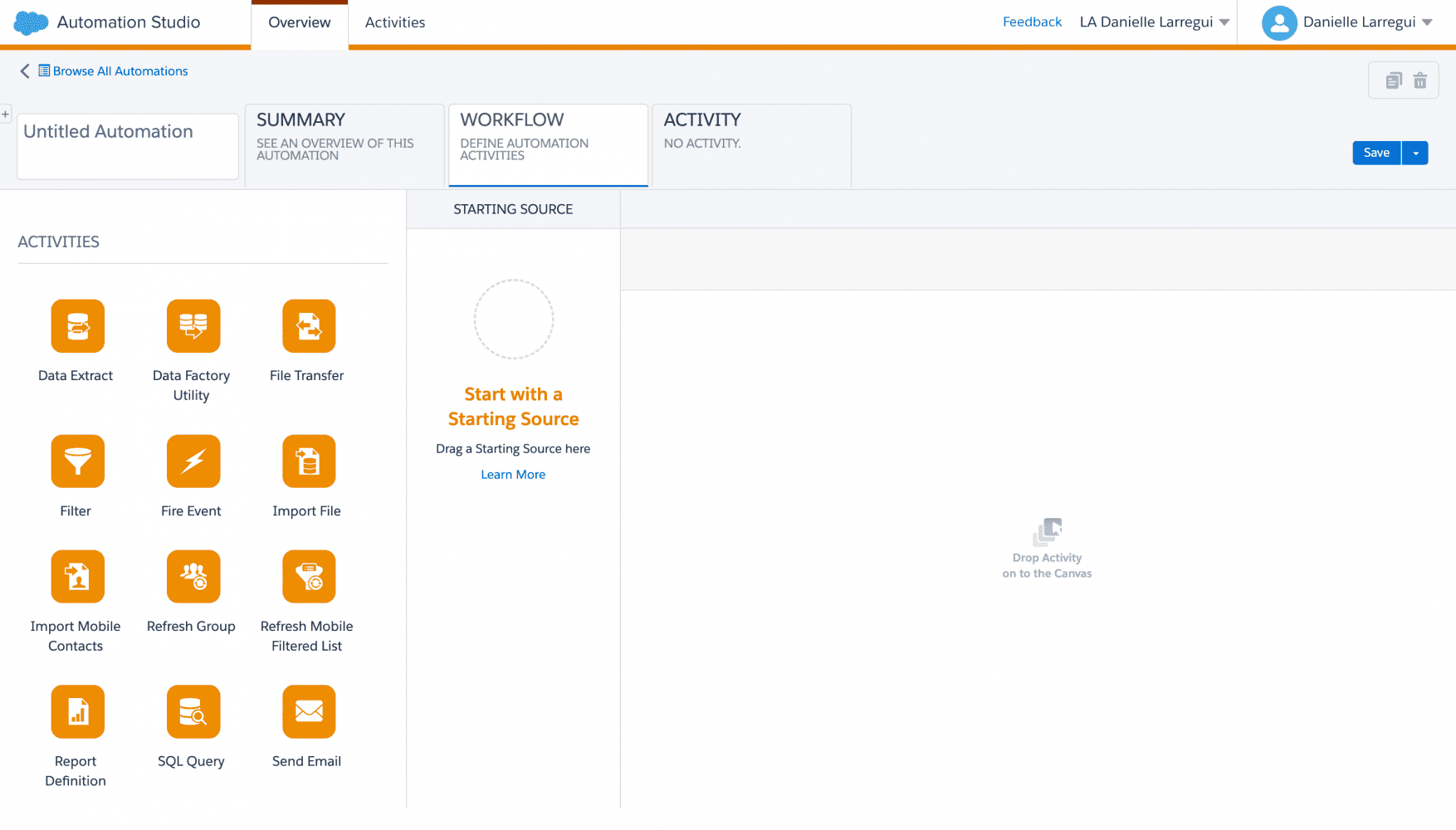
Task: Select the Send Email activity icon
Action: 309,712
